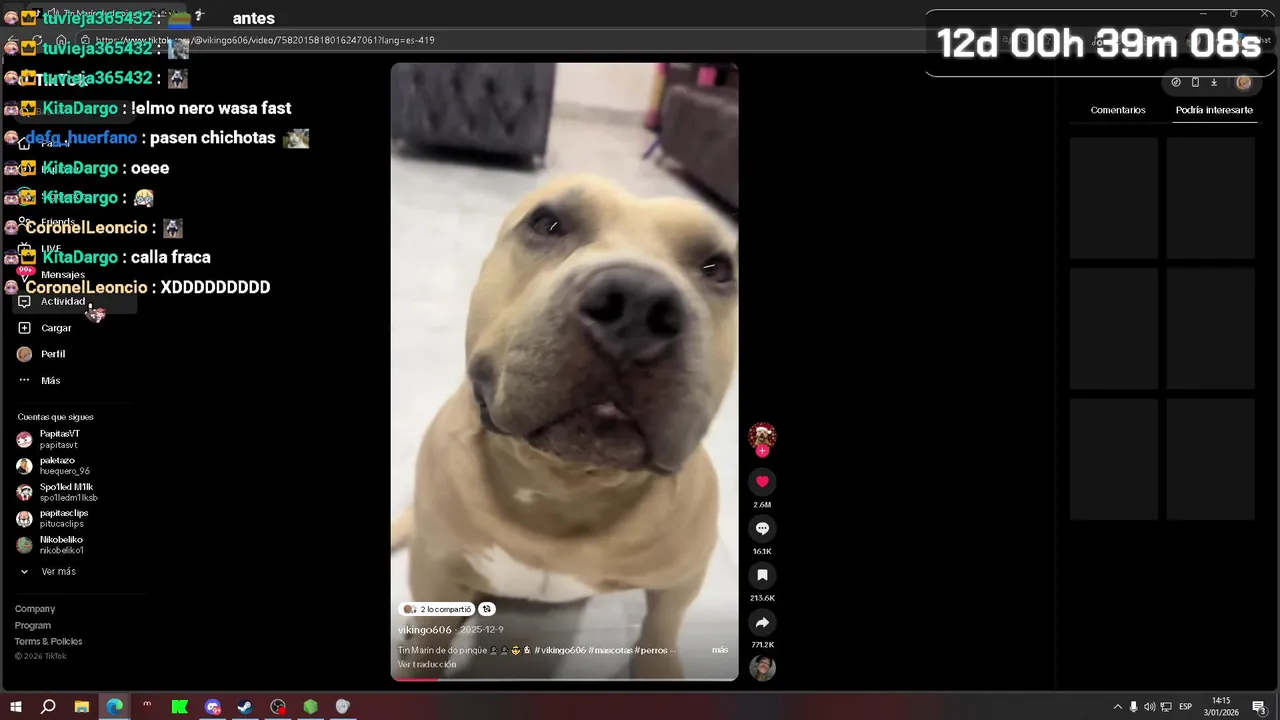Click the volume icon in system tray

[x=1149, y=707]
